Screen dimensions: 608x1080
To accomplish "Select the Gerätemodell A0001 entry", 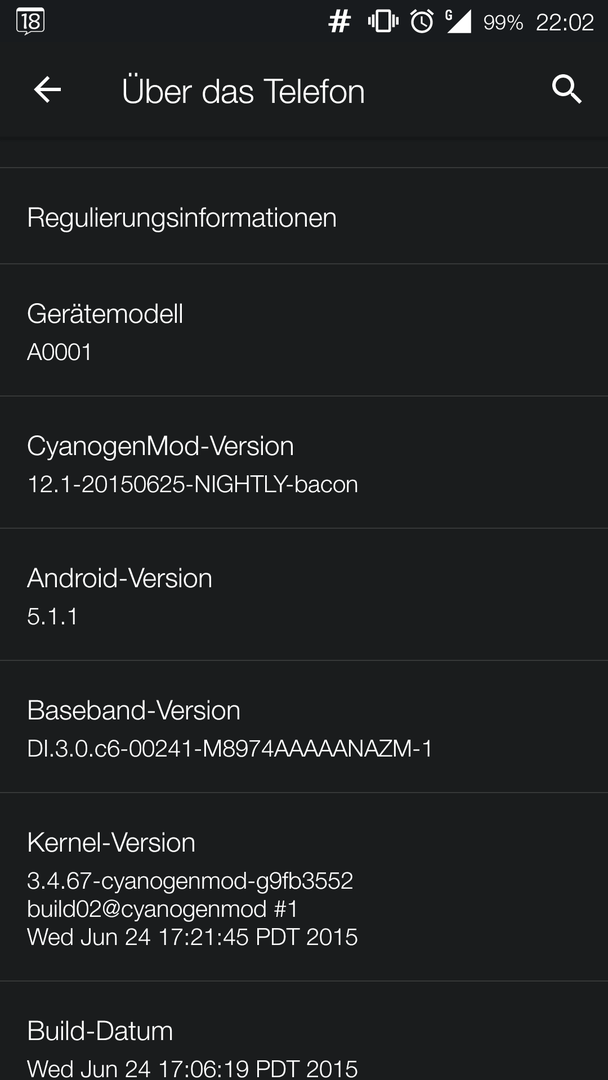I will (x=304, y=330).
